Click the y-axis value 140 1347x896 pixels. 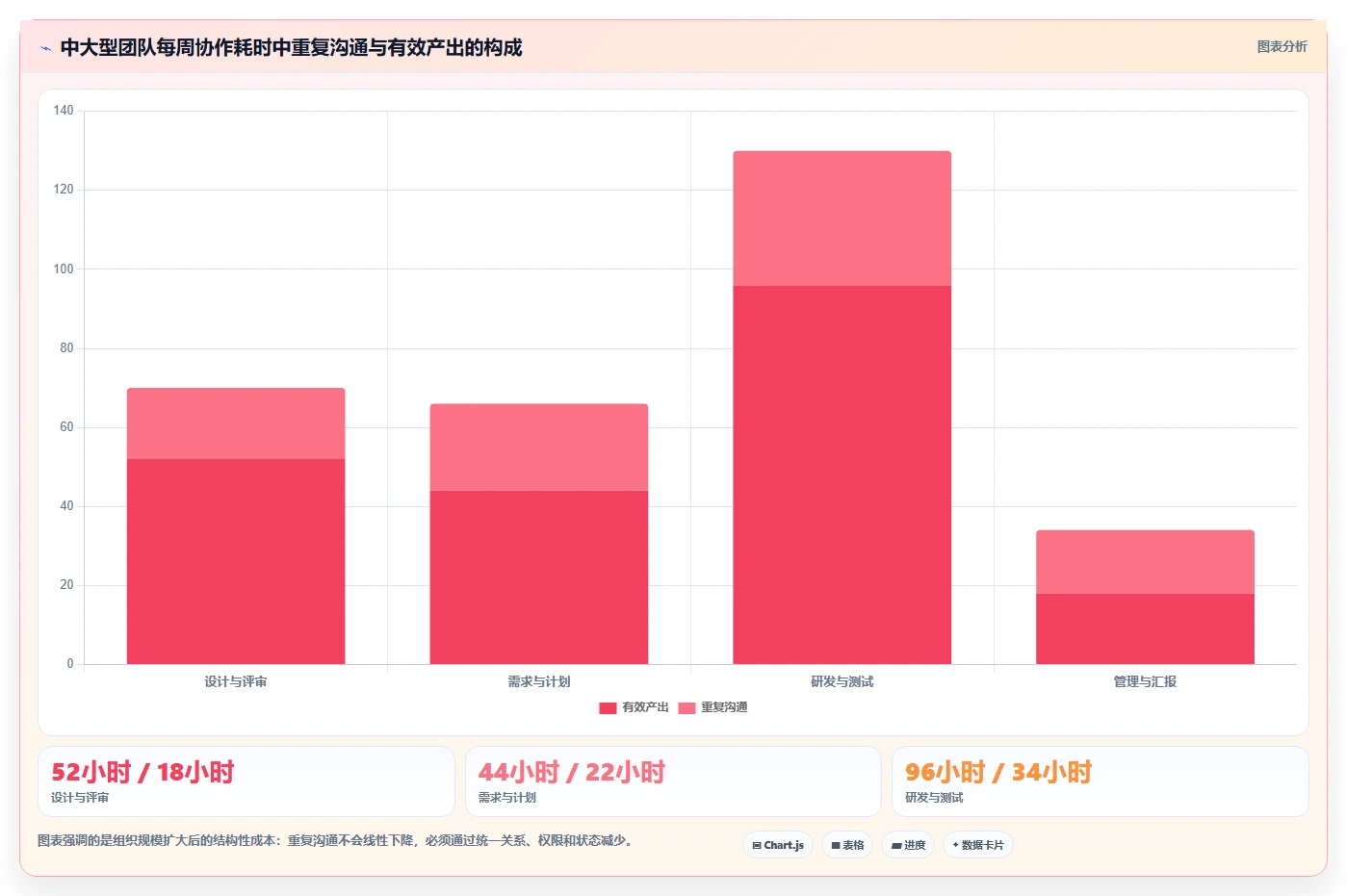(x=64, y=111)
